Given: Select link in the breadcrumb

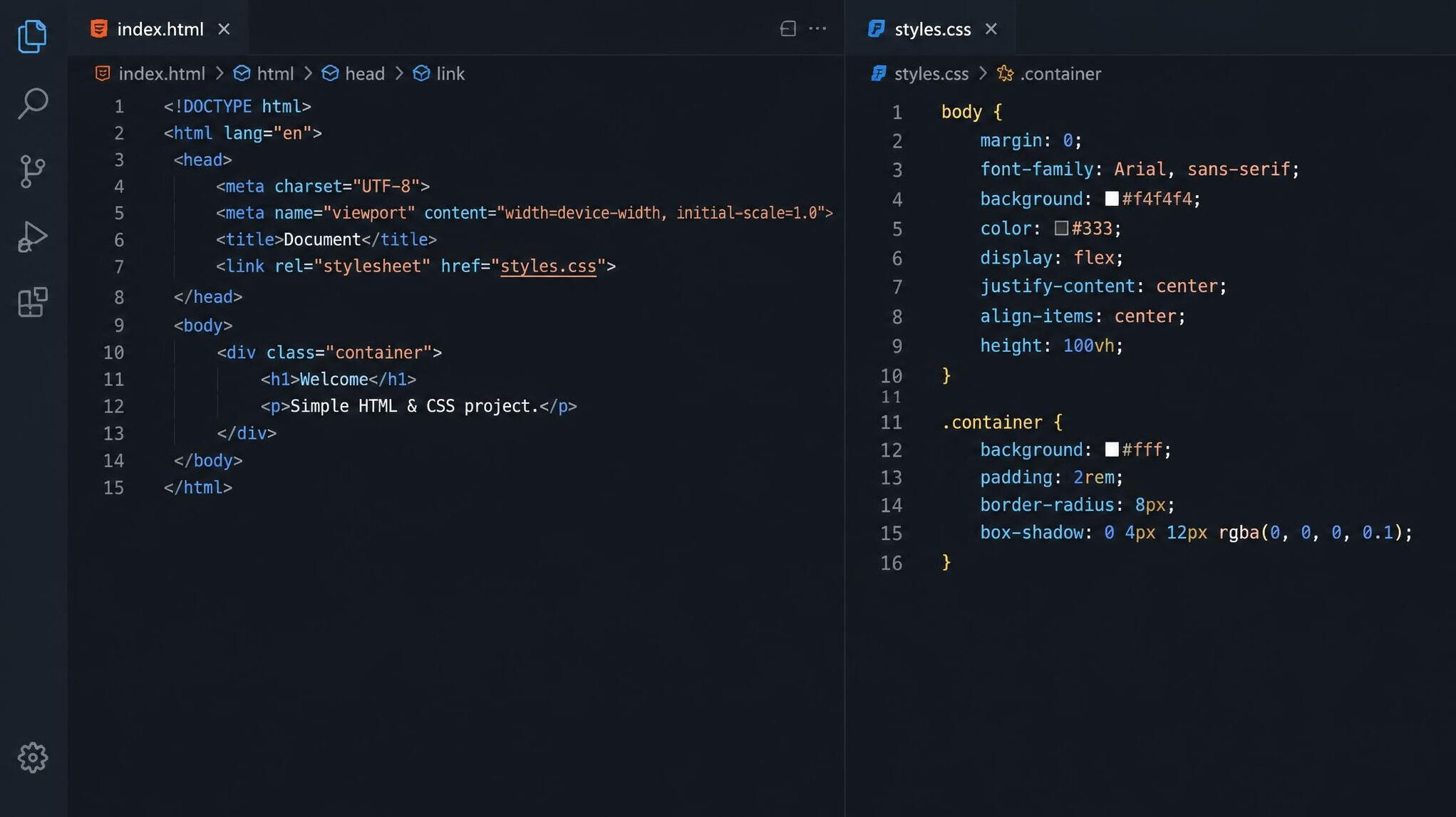Looking at the screenshot, I should pyautogui.click(x=450, y=73).
